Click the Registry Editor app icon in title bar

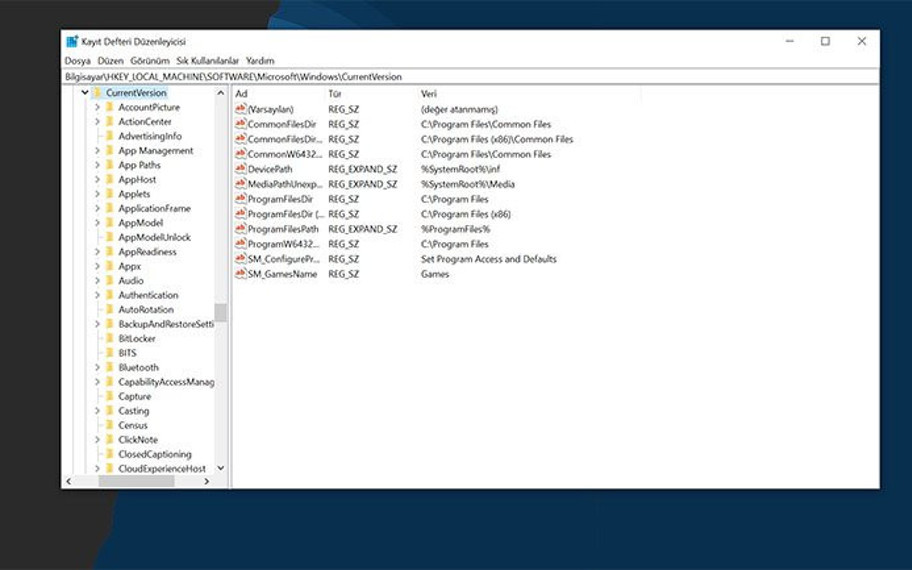pyautogui.click(x=72, y=42)
